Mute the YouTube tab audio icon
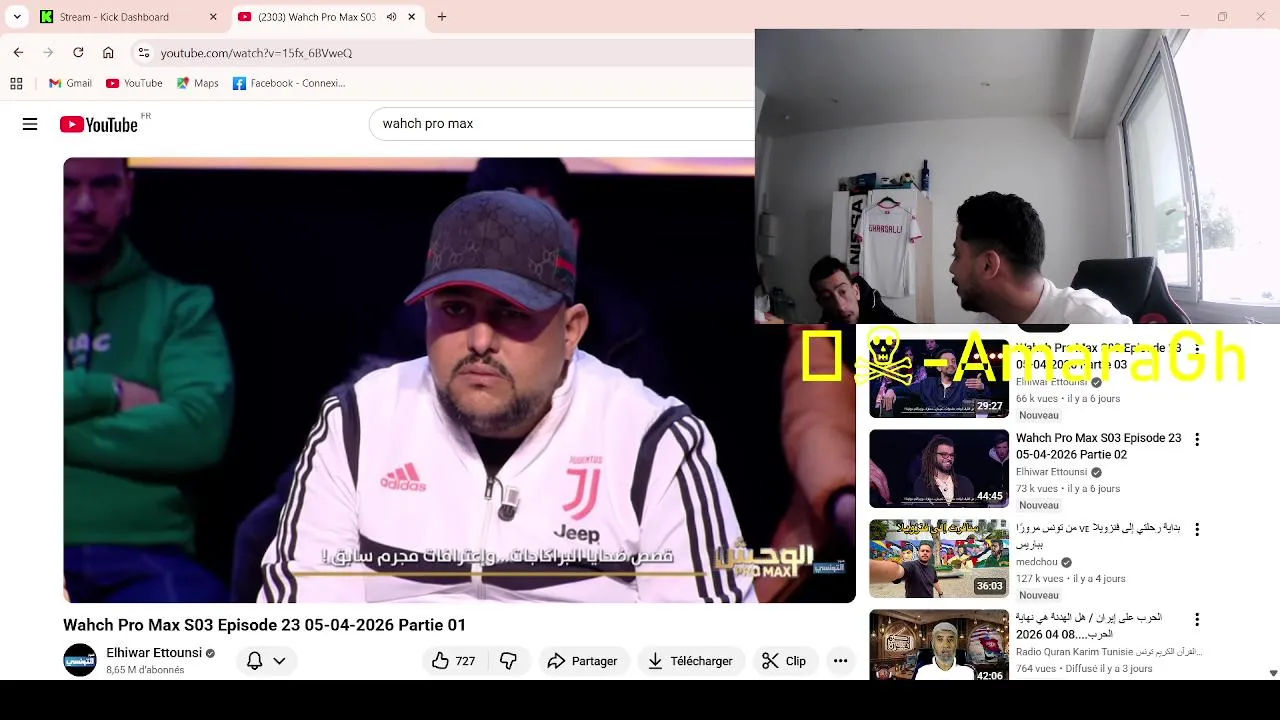 tap(391, 17)
